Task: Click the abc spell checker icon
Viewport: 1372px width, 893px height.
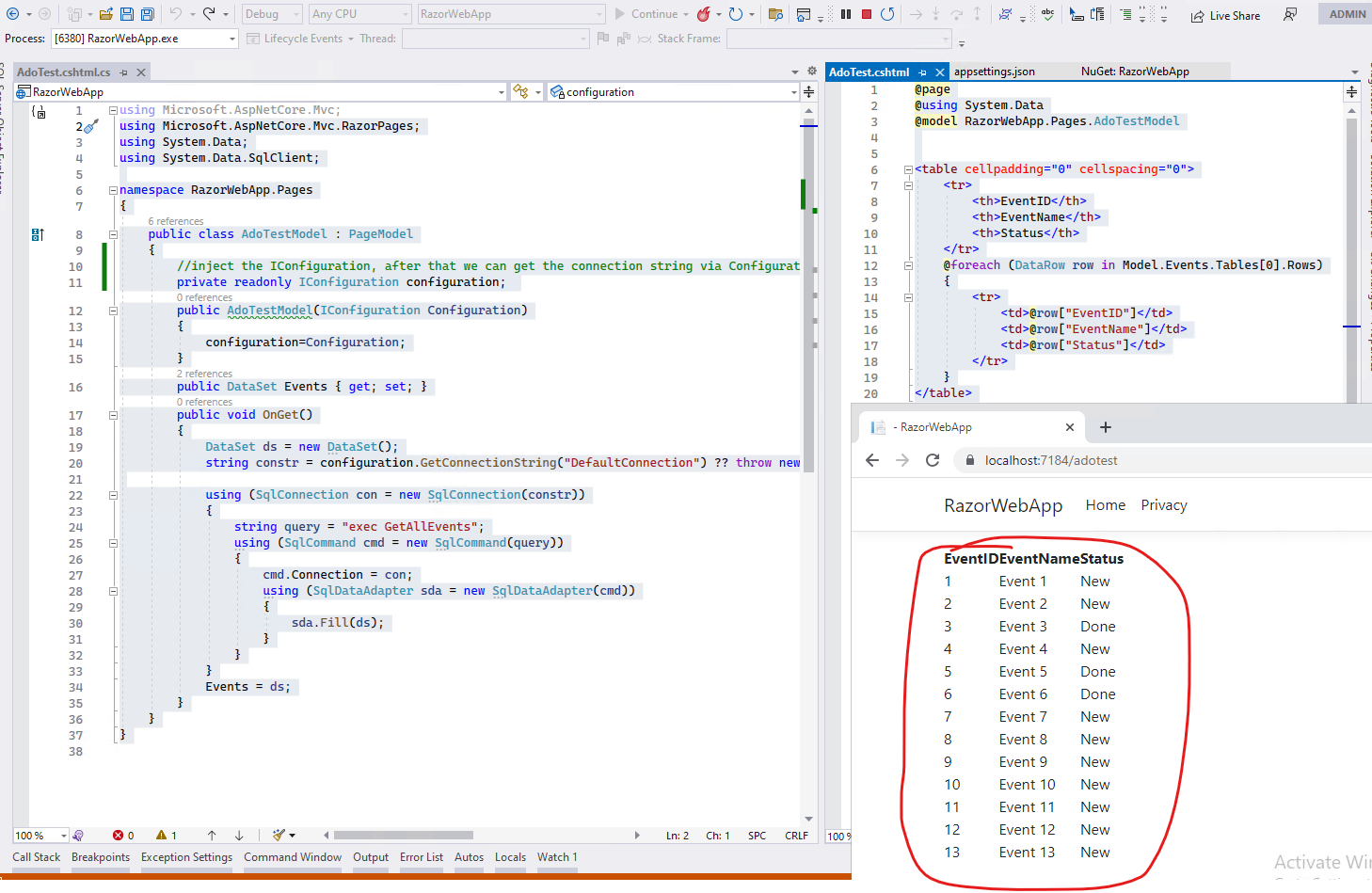Action: [1047, 14]
